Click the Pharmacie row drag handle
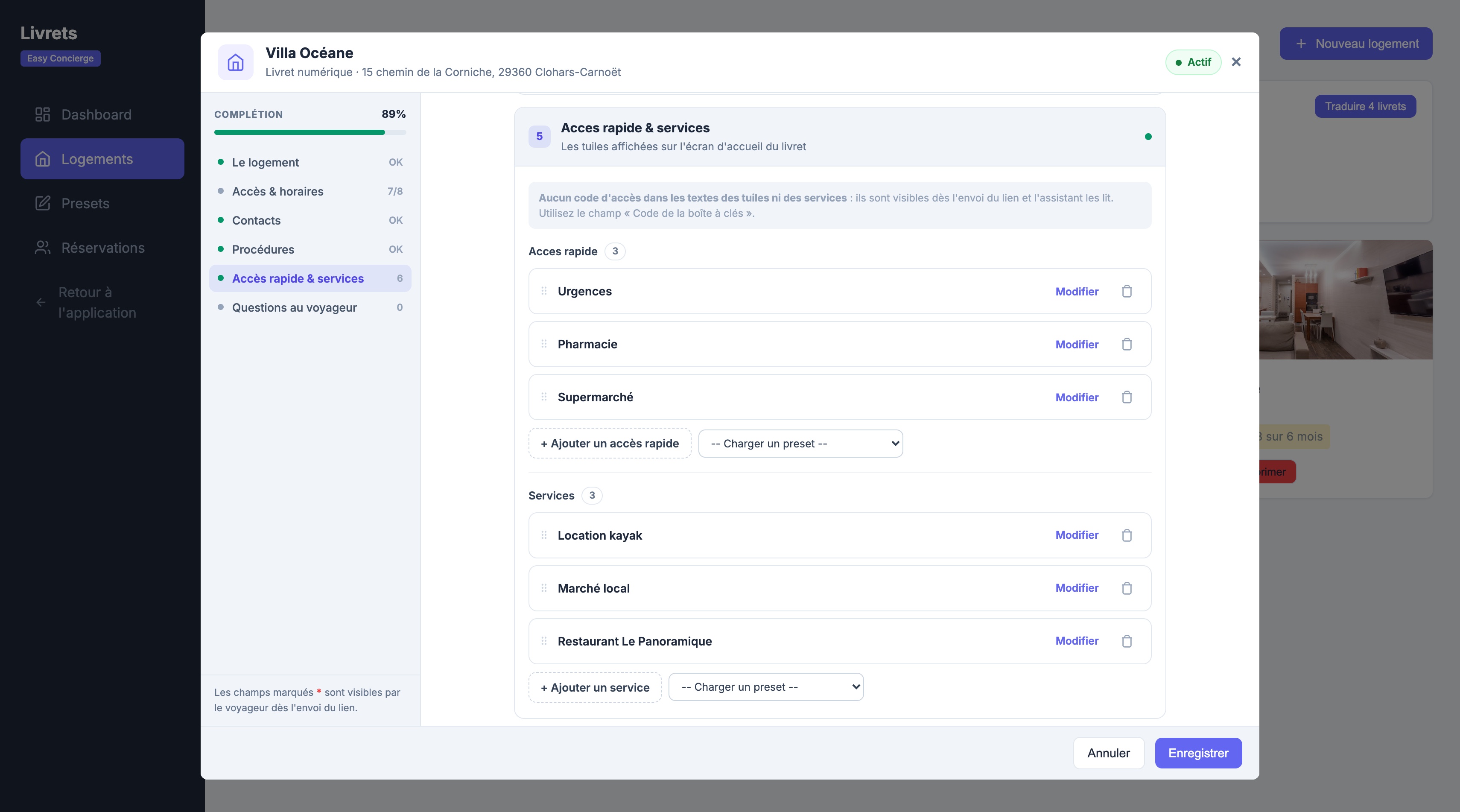Screen dimensions: 1460x812 tap(544, 343)
